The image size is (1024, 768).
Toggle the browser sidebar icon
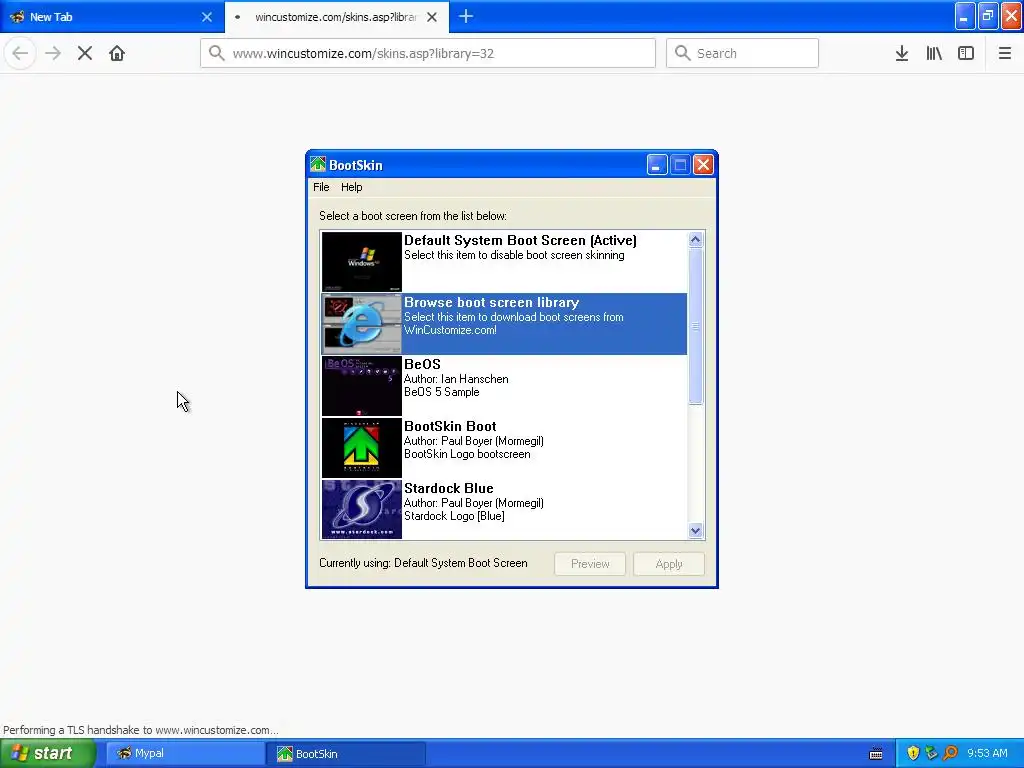tap(966, 54)
